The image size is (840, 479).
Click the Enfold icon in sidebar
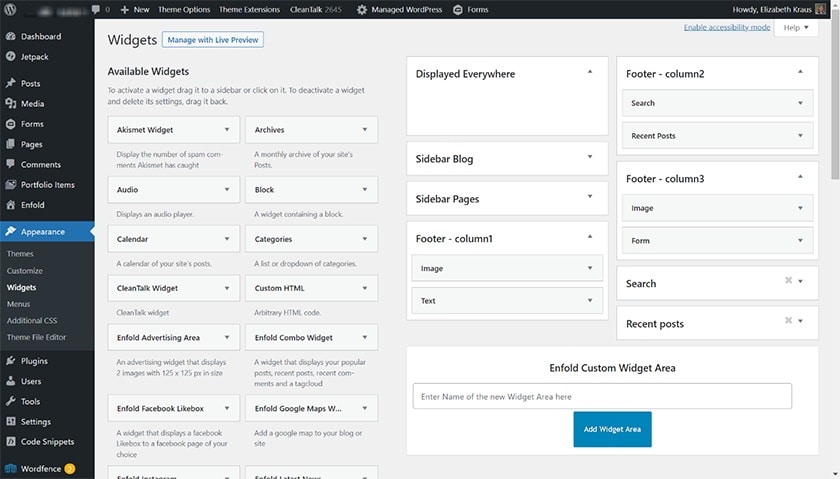point(11,205)
